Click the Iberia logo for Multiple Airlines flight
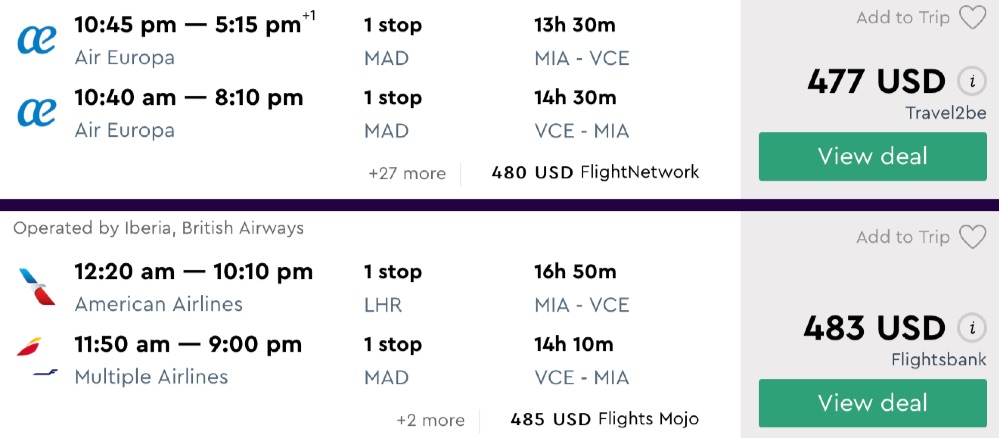This screenshot has height=438, width=999. tap(30, 348)
